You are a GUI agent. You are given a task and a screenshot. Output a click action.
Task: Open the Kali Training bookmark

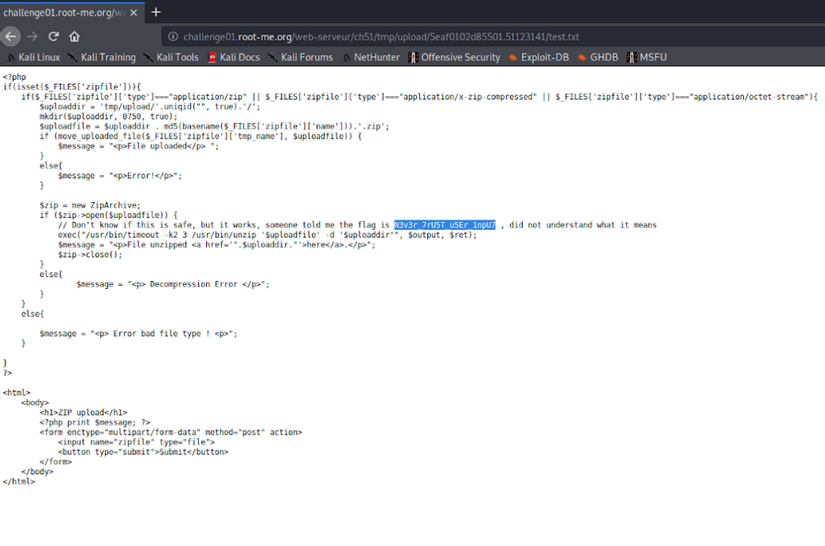tap(102, 57)
